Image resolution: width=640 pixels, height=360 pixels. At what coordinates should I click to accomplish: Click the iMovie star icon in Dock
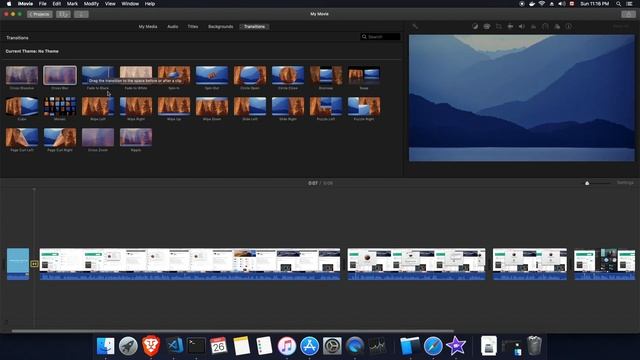coord(456,346)
